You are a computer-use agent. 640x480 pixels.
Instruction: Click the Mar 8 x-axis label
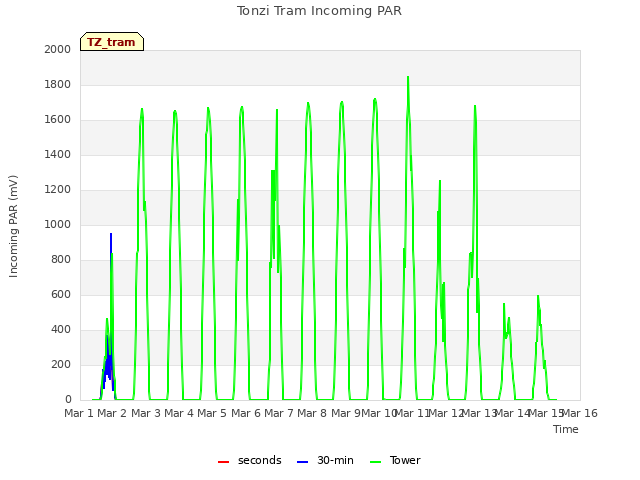[x=312, y=413]
